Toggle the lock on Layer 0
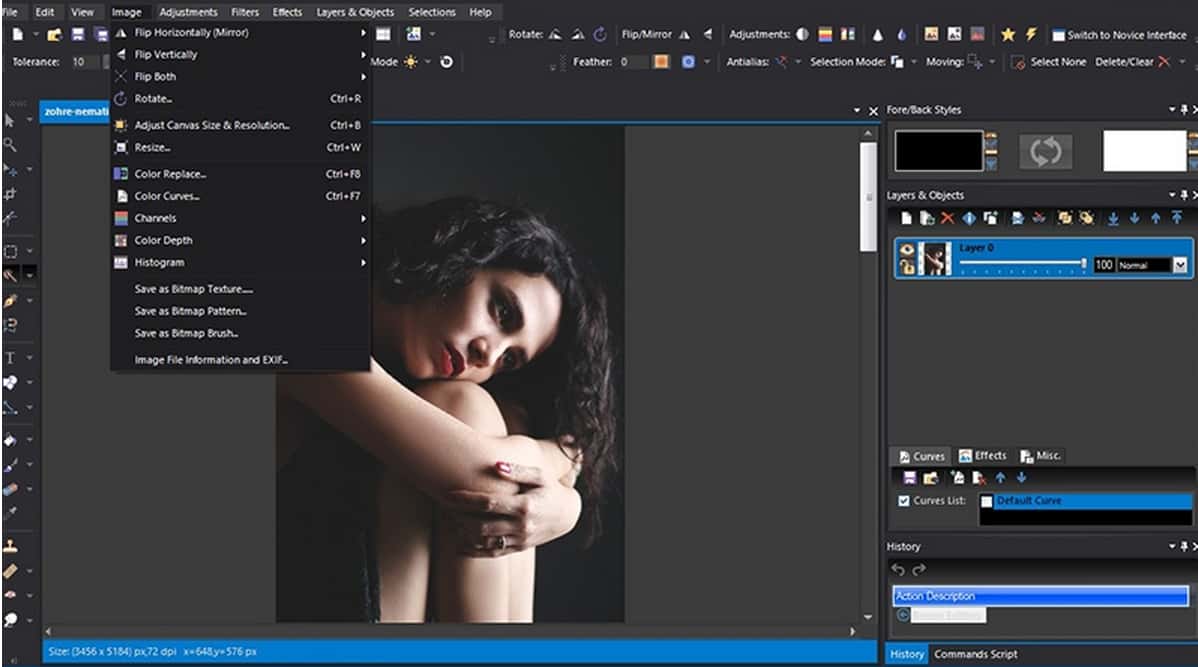 click(x=906, y=267)
